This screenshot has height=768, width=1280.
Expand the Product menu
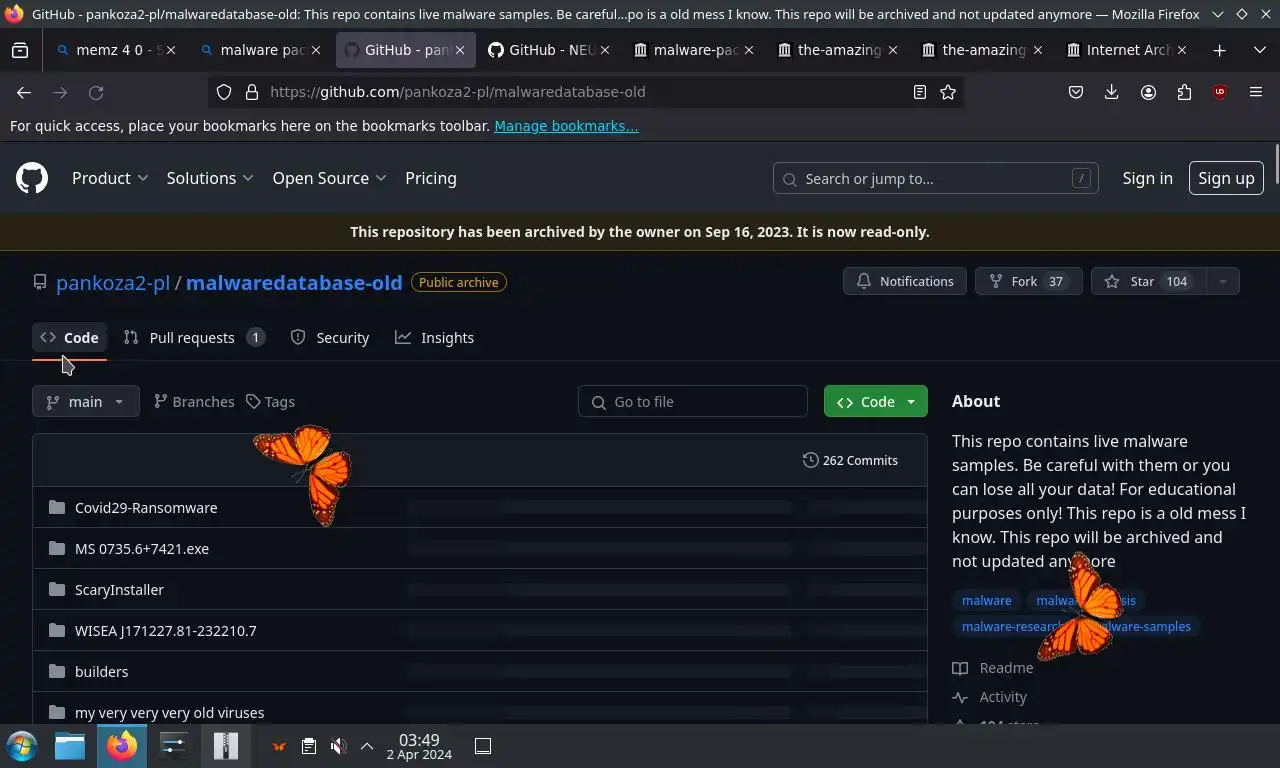pyautogui.click(x=110, y=178)
